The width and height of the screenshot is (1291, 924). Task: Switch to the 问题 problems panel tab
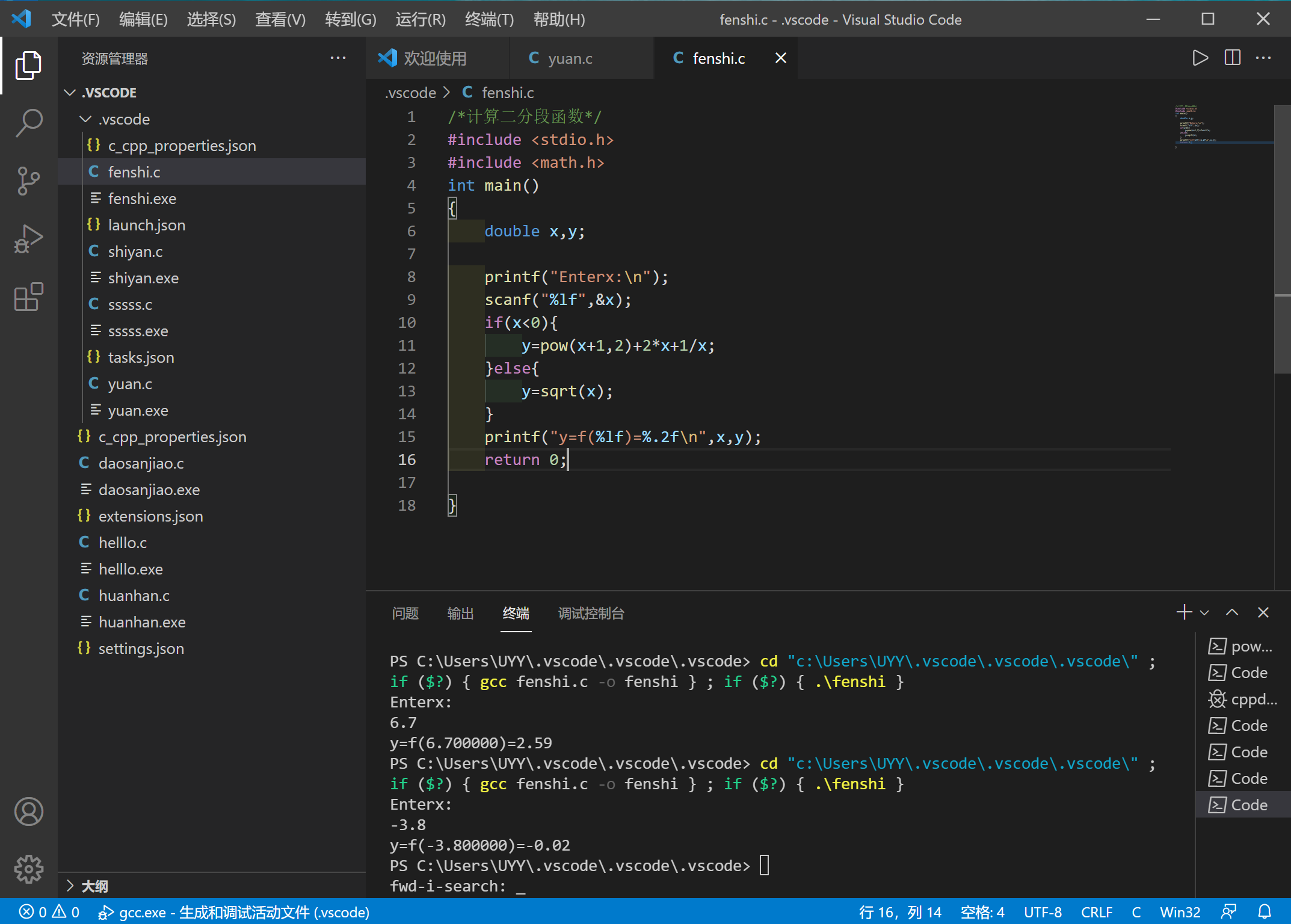(405, 613)
